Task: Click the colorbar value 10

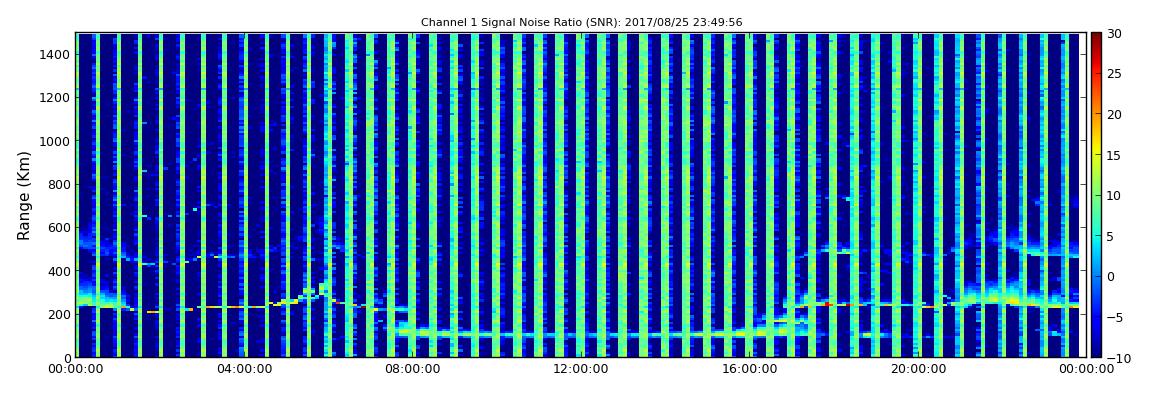Action: point(1115,195)
